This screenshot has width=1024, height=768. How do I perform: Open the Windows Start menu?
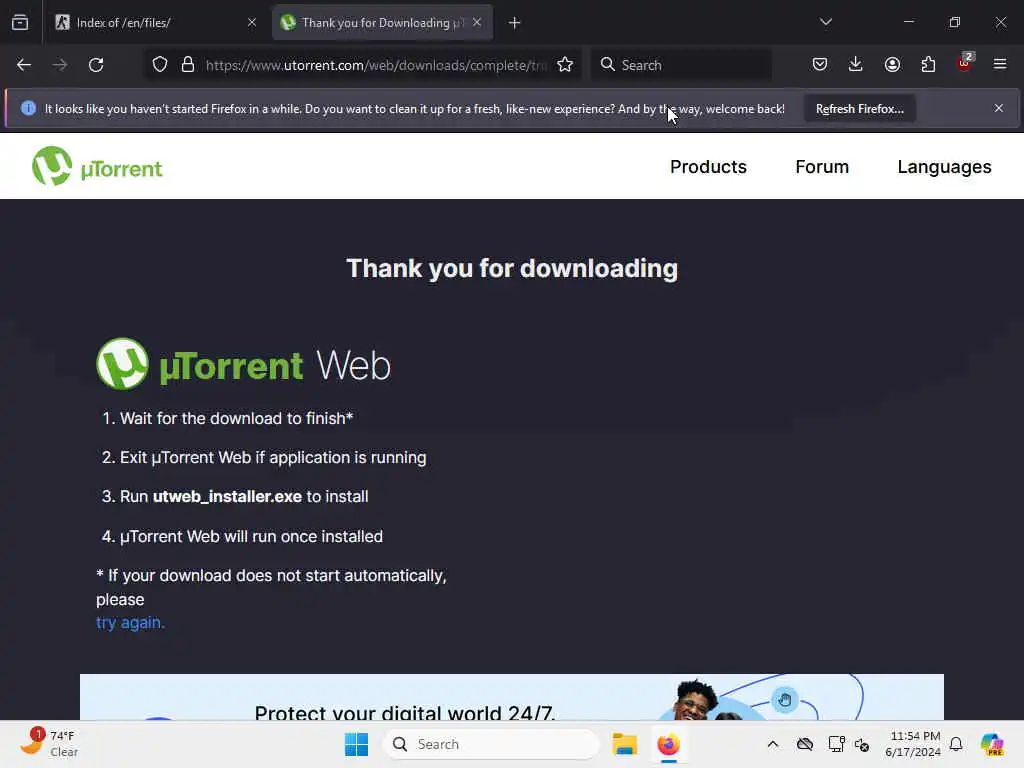pos(357,744)
